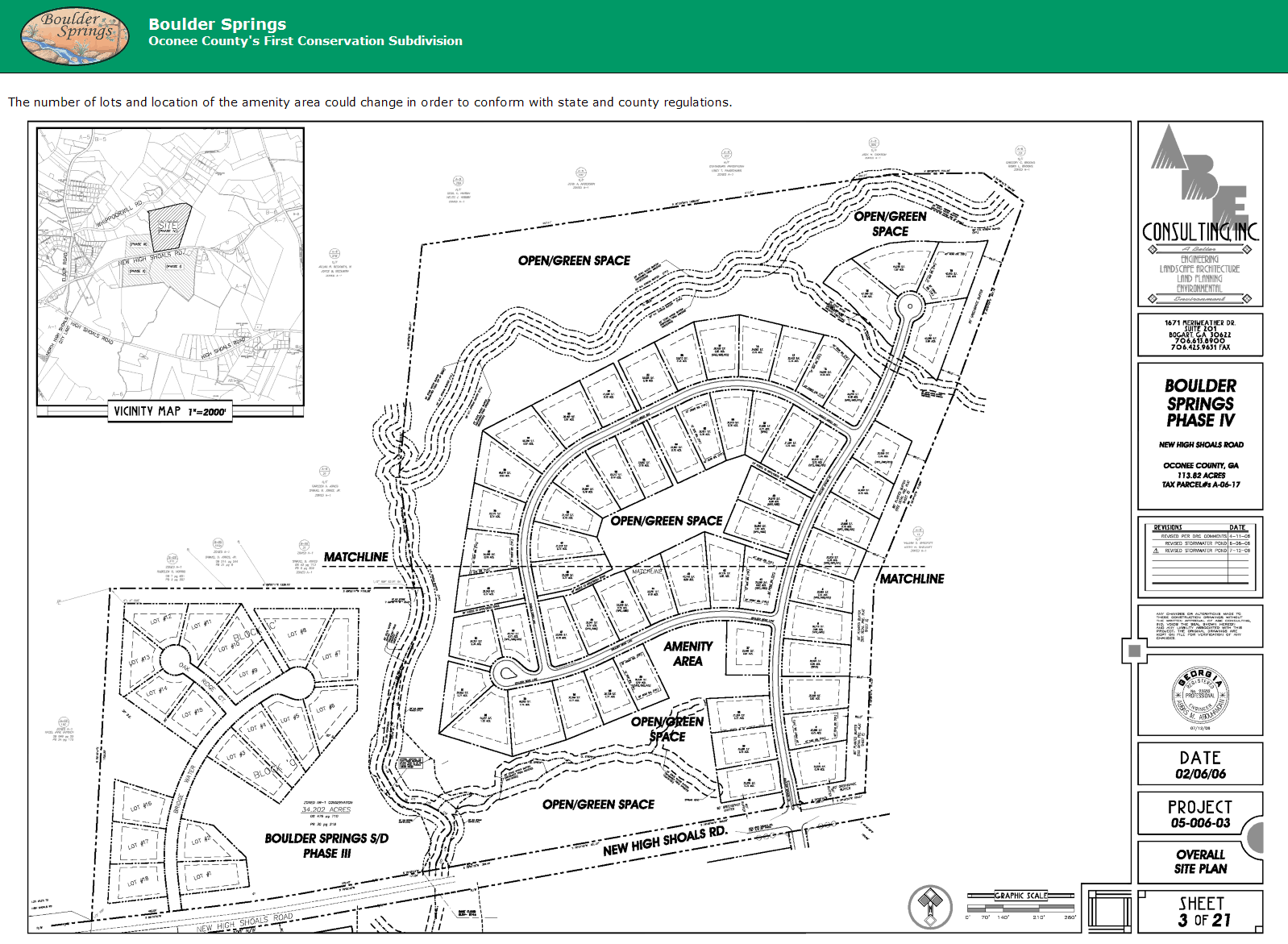1288x944 pixels.
Task: Select "LOT #15" in Phase III
Action: (191, 713)
